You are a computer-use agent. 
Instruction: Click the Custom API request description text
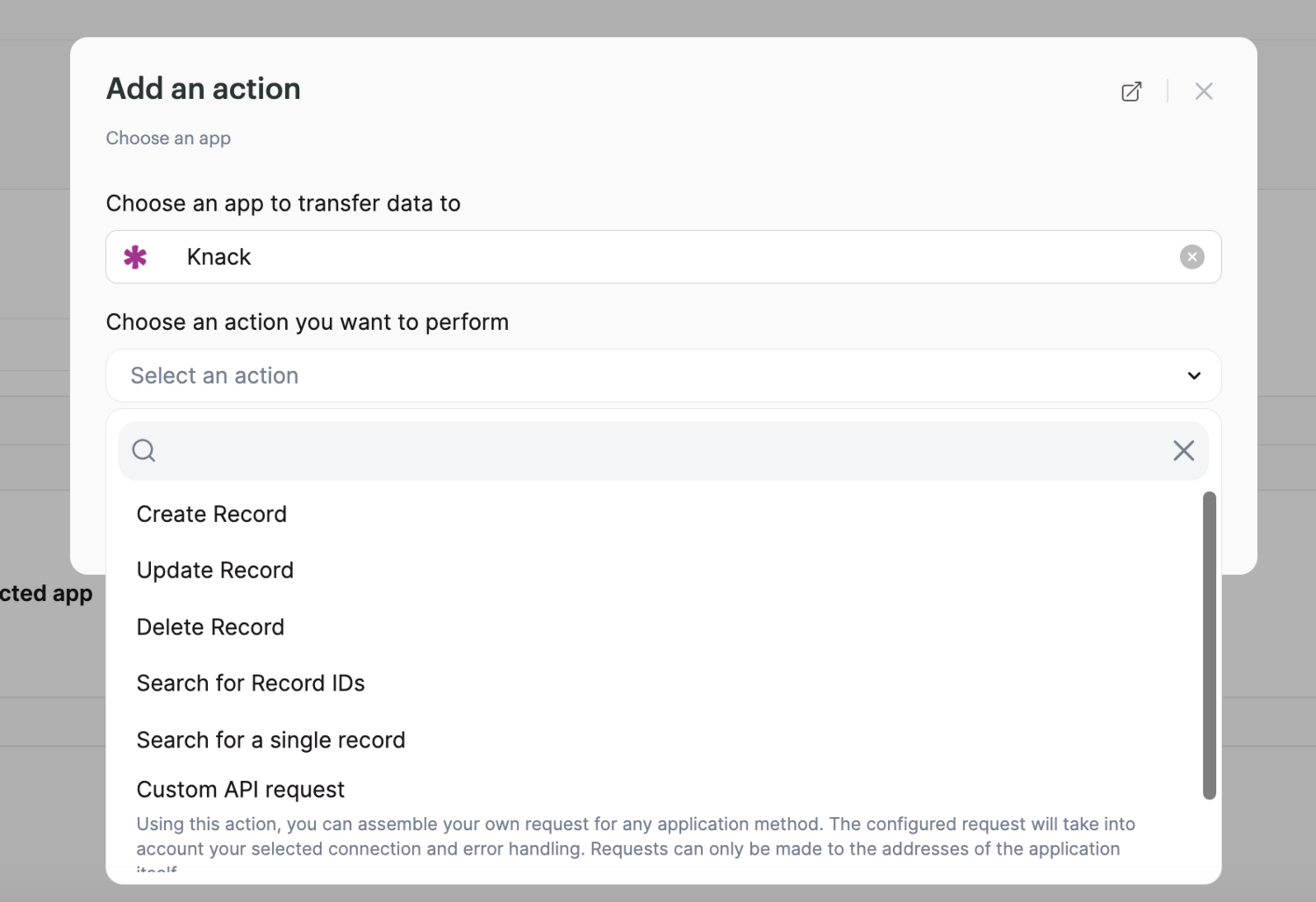point(636,836)
